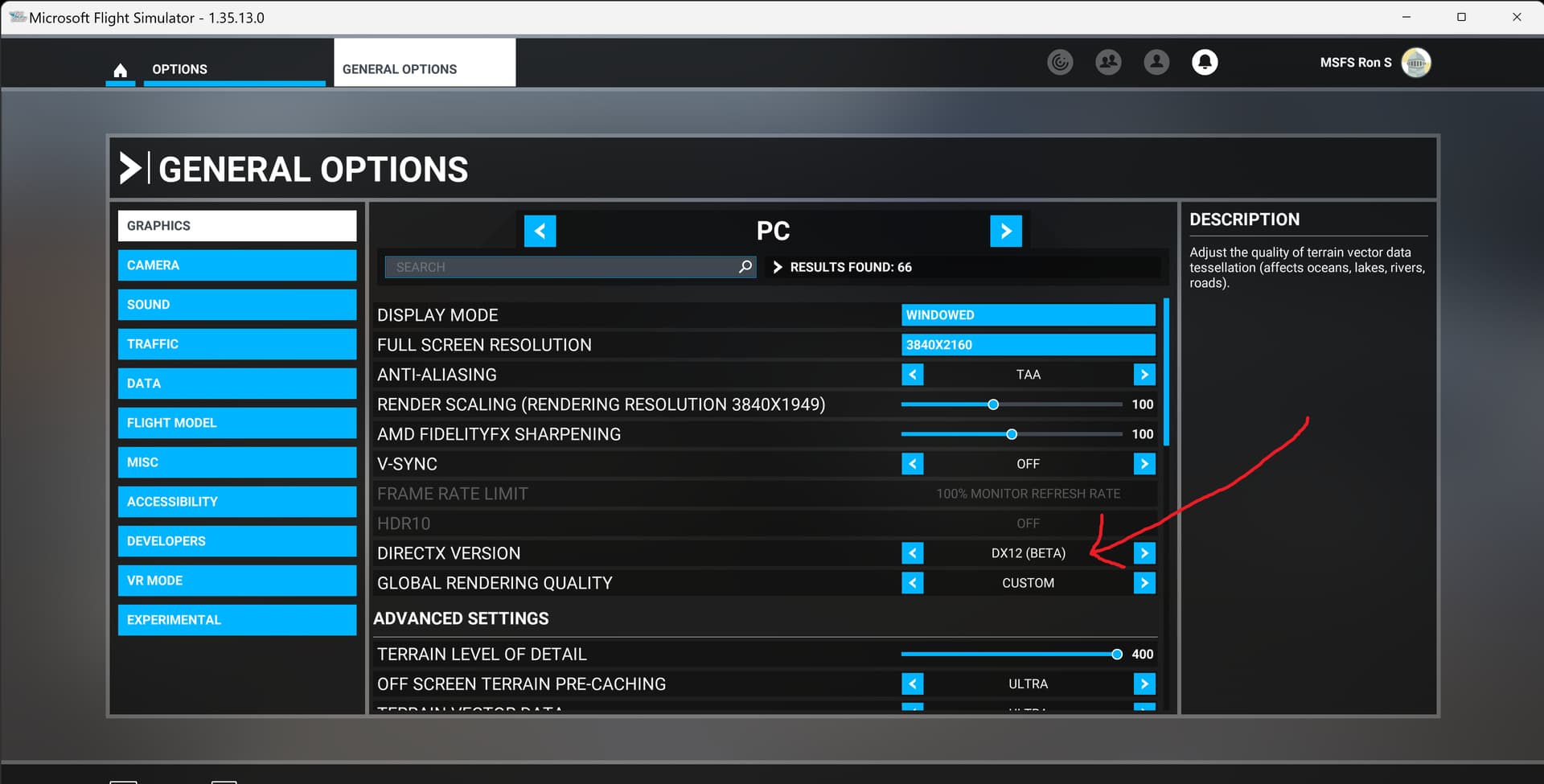
Task: Open the DATA settings category
Action: pyautogui.click(x=237, y=384)
